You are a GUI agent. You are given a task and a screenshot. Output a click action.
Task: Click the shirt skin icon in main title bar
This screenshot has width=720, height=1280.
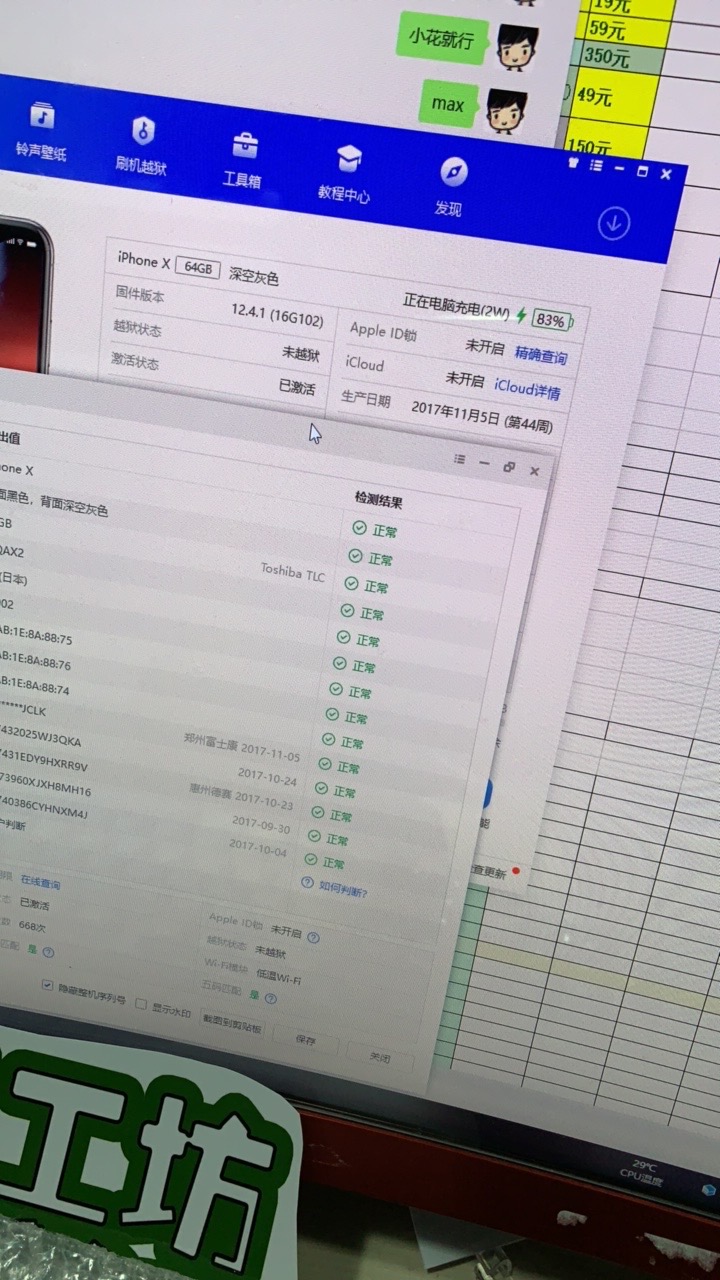pyautogui.click(x=574, y=161)
